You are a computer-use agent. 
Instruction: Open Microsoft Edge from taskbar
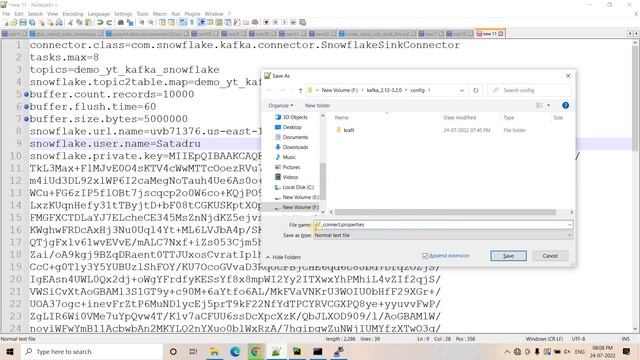(x=235, y=351)
